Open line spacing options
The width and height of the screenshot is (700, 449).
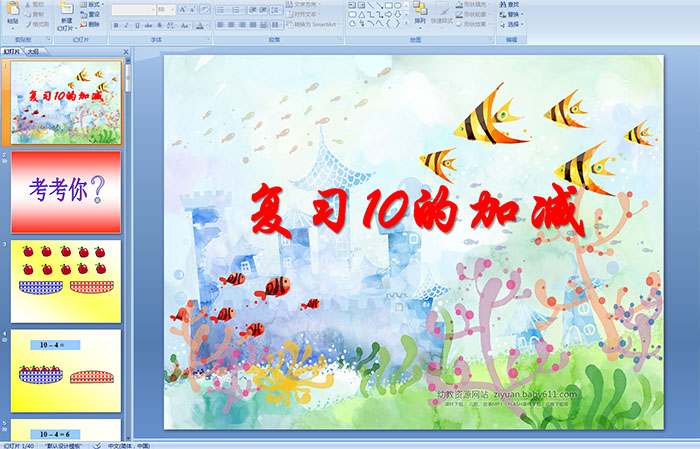click(x=277, y=10)
